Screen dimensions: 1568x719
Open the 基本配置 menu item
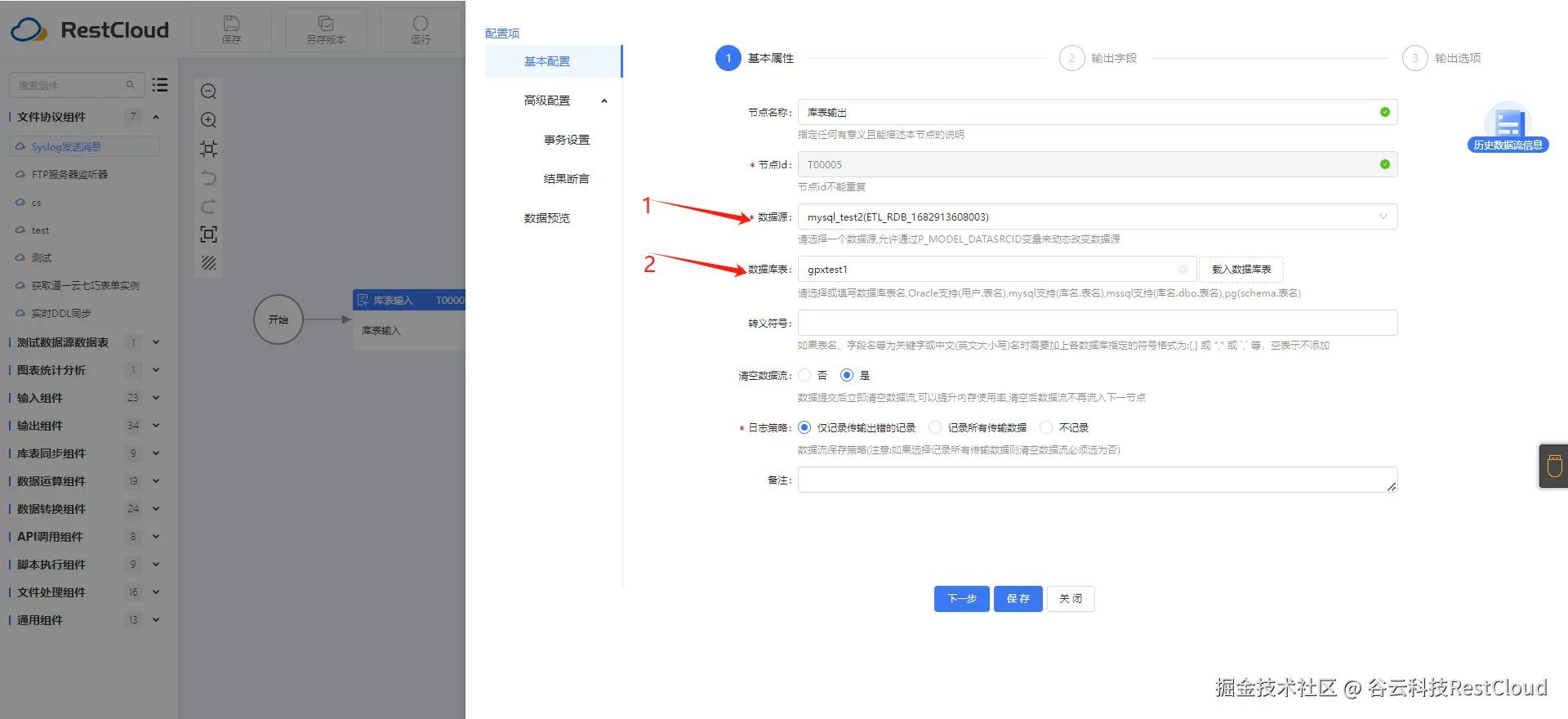click(x=554, y=61)
